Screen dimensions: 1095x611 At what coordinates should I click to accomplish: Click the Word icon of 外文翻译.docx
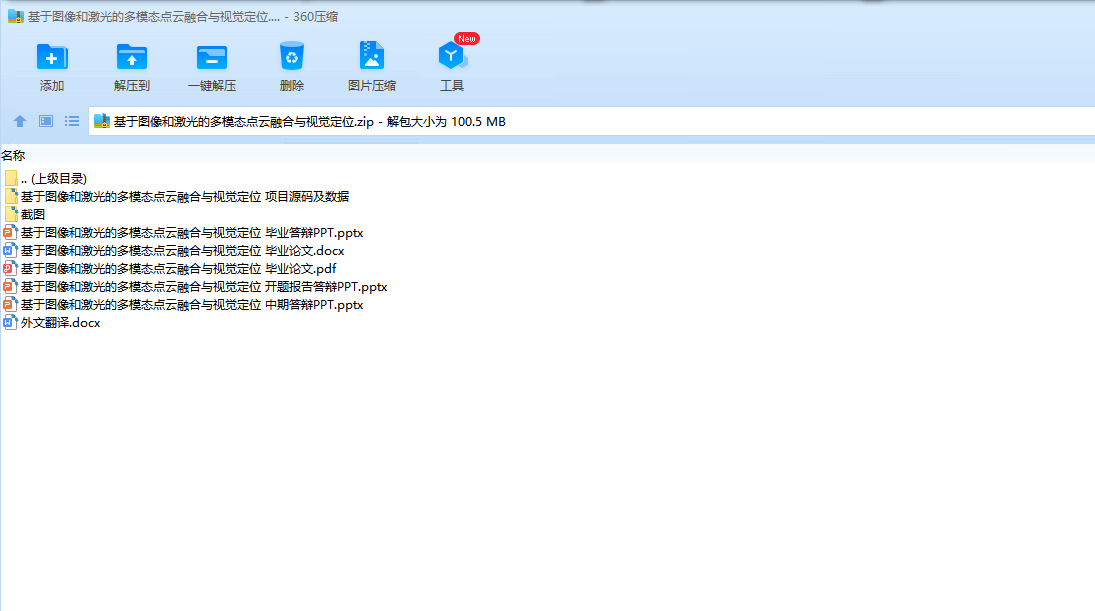pos(10,323)
